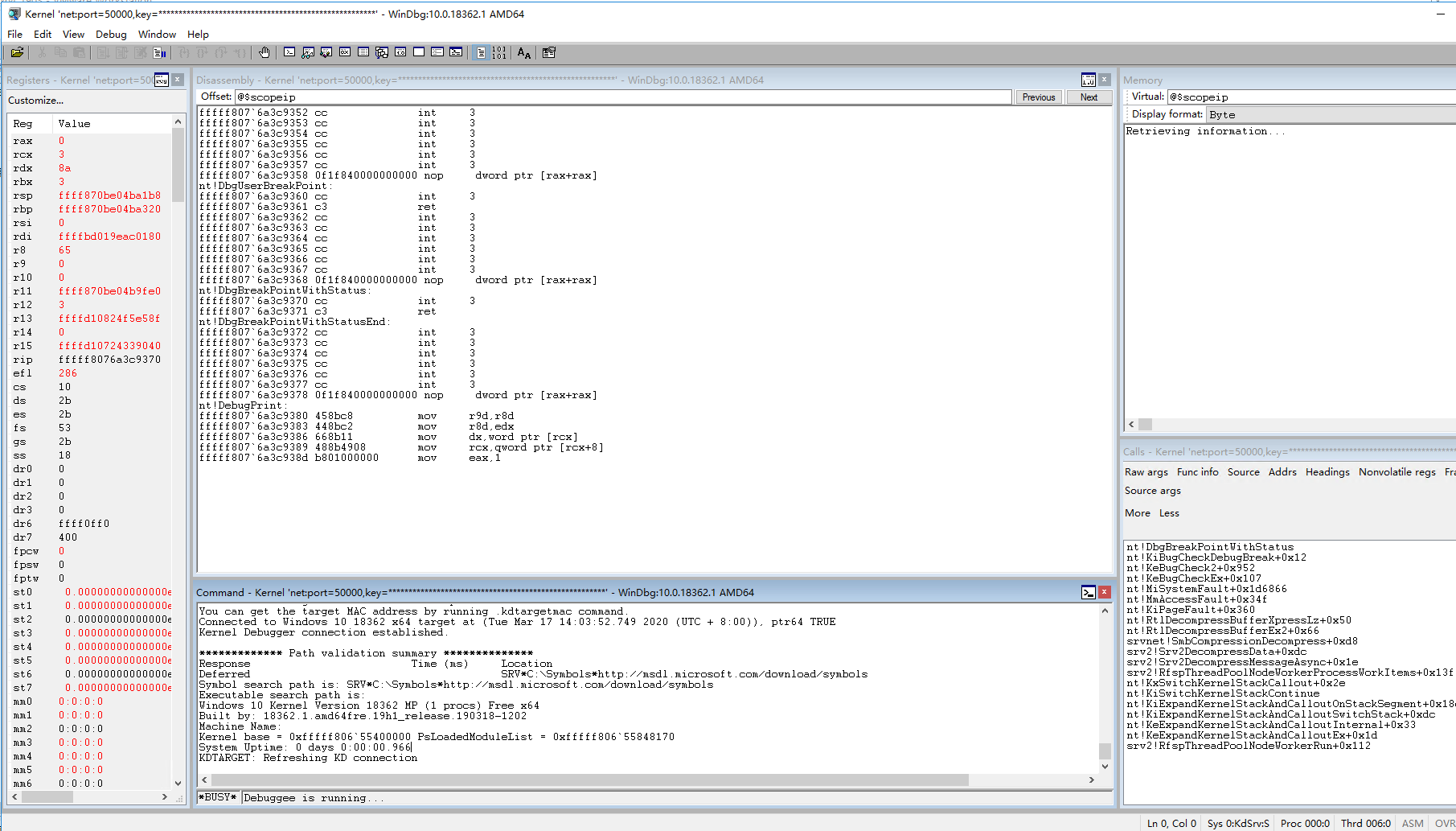Image resolution: width=1456 pixels, height=831 pixels.
Task: Click the Step Over toolbar icon
Action: pos(203,52)
